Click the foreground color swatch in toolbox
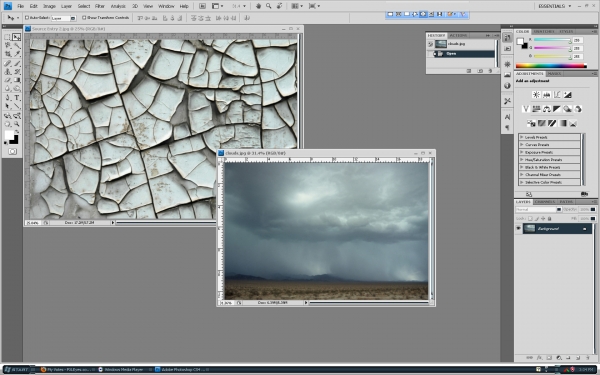The width and height of the screenshot is (600, 375). point(9,135)
